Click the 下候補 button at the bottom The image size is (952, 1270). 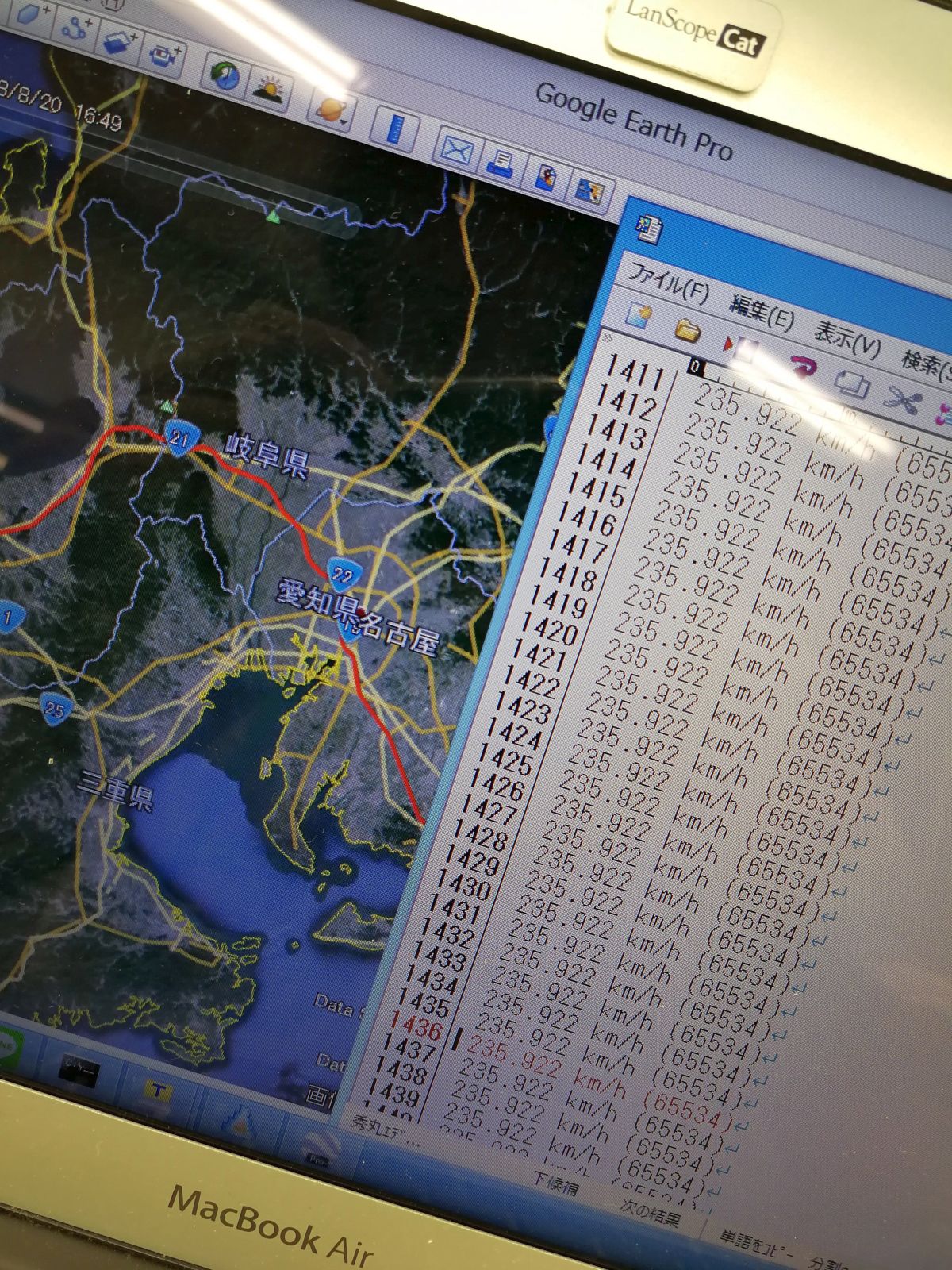[556, 1184]
